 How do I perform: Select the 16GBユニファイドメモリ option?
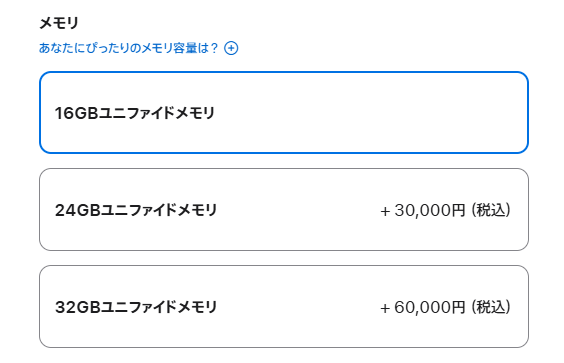tap(284, 113)
